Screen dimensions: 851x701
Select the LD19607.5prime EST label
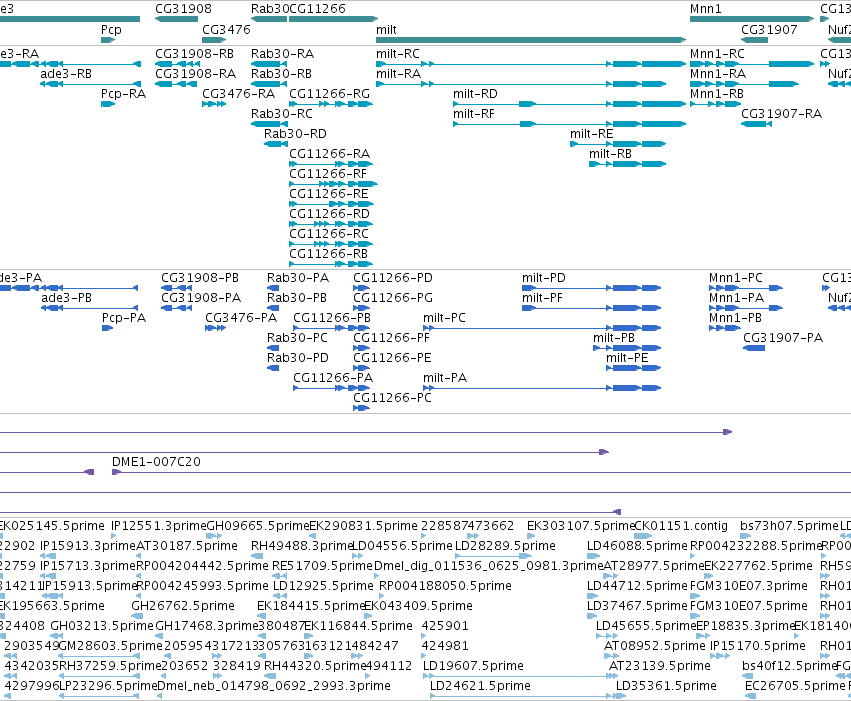(473, 666)
